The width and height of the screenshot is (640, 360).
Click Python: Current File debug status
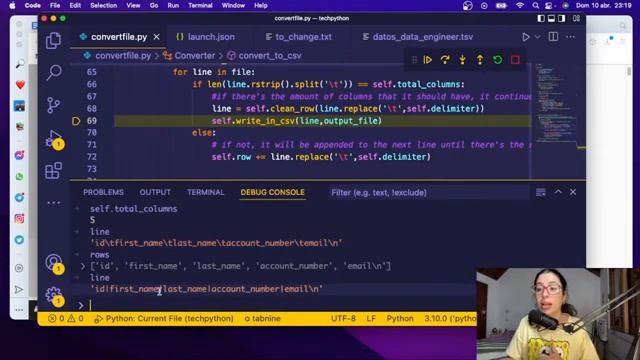164,318
